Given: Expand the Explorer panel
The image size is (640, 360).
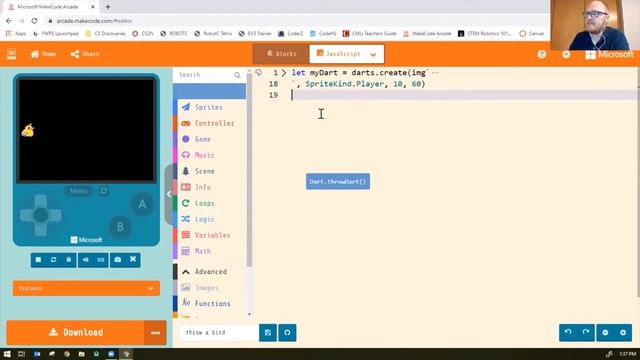Looking at the screenshot, I should point(86,288).
